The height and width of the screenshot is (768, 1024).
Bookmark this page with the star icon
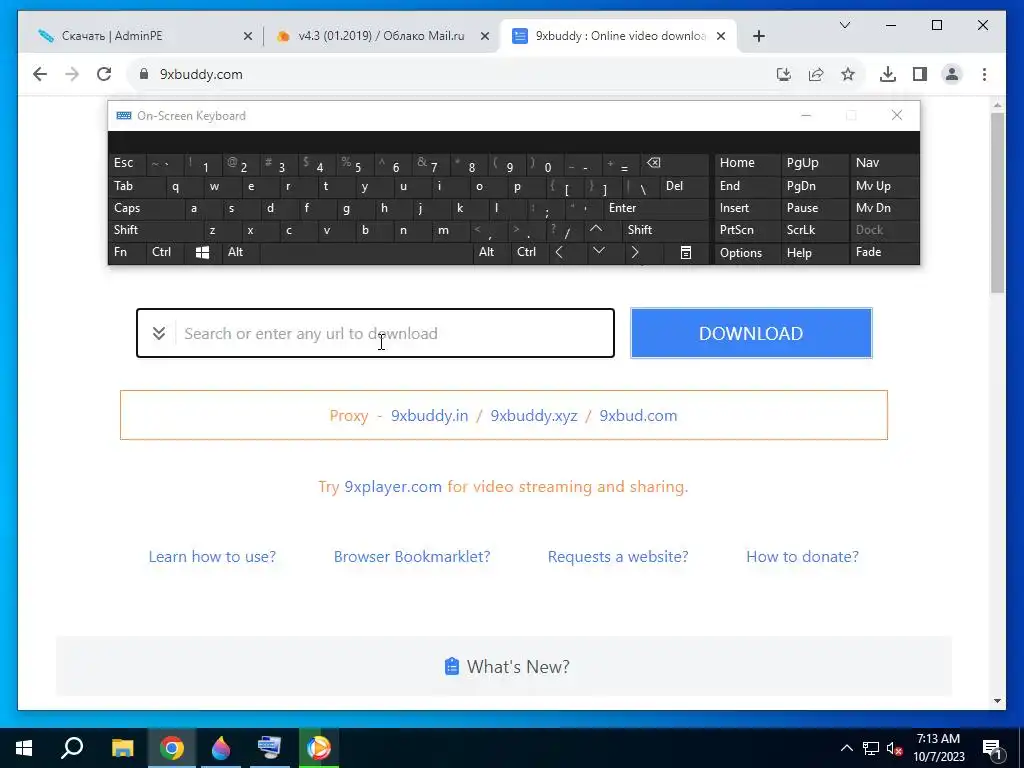848,74
